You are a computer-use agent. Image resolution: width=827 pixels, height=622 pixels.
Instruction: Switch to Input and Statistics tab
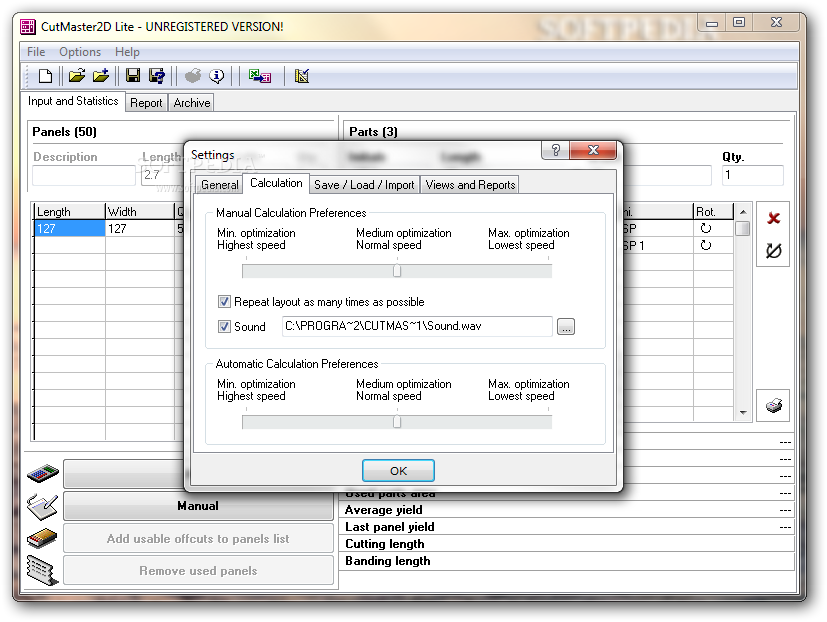tap(73, 101)
